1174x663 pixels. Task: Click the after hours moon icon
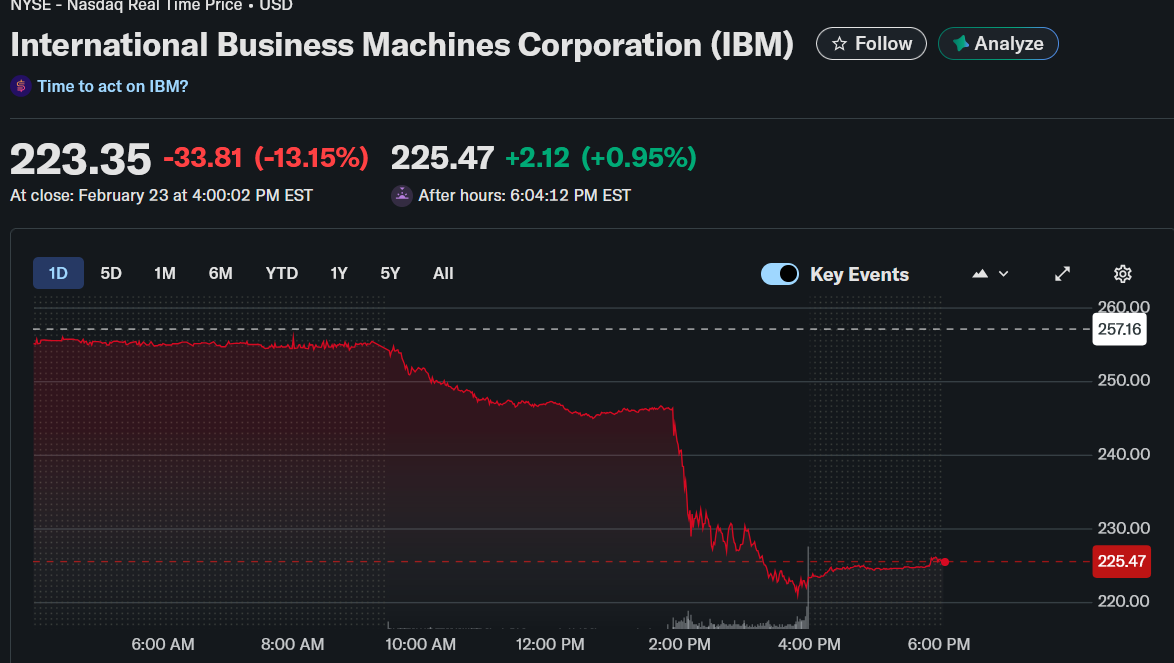[401, 196]
